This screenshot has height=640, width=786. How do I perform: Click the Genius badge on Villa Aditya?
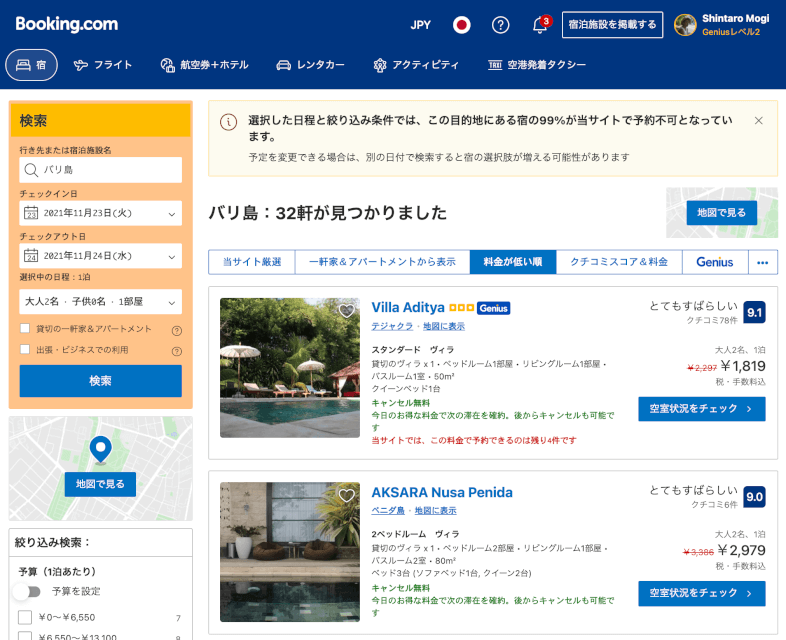click(493, 308)
